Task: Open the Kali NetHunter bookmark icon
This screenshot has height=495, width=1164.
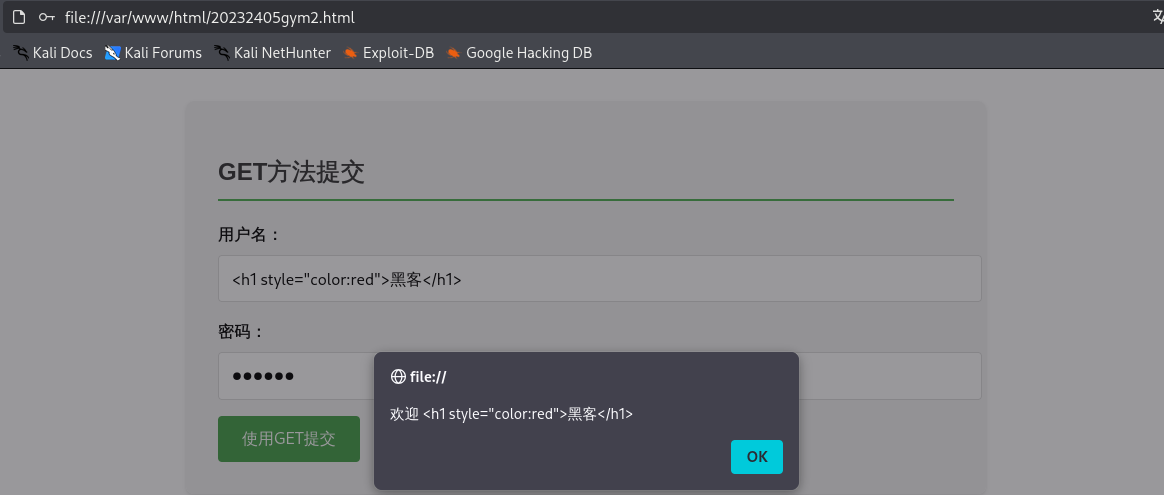Action: pos(221,53)
